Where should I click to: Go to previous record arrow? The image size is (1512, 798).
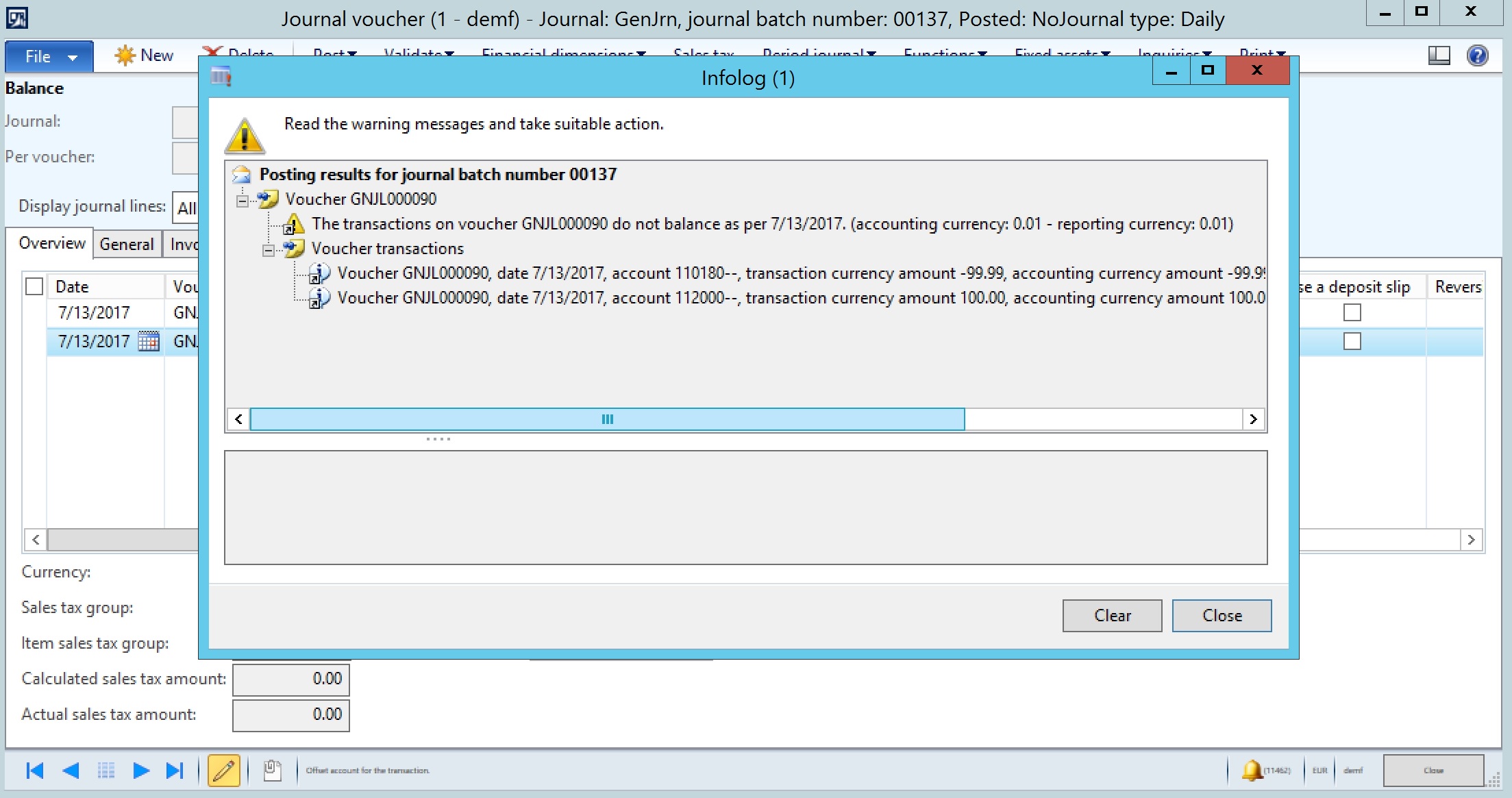point(71,771)
